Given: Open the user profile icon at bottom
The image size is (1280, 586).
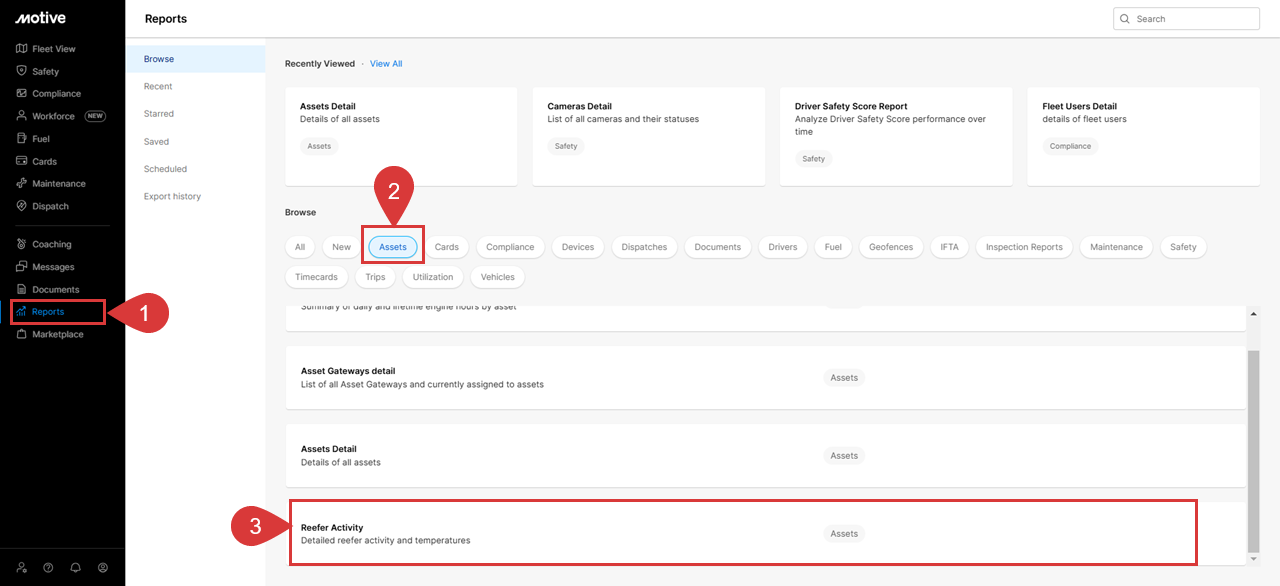Looking at the screenshot, I should pos(102,567).
